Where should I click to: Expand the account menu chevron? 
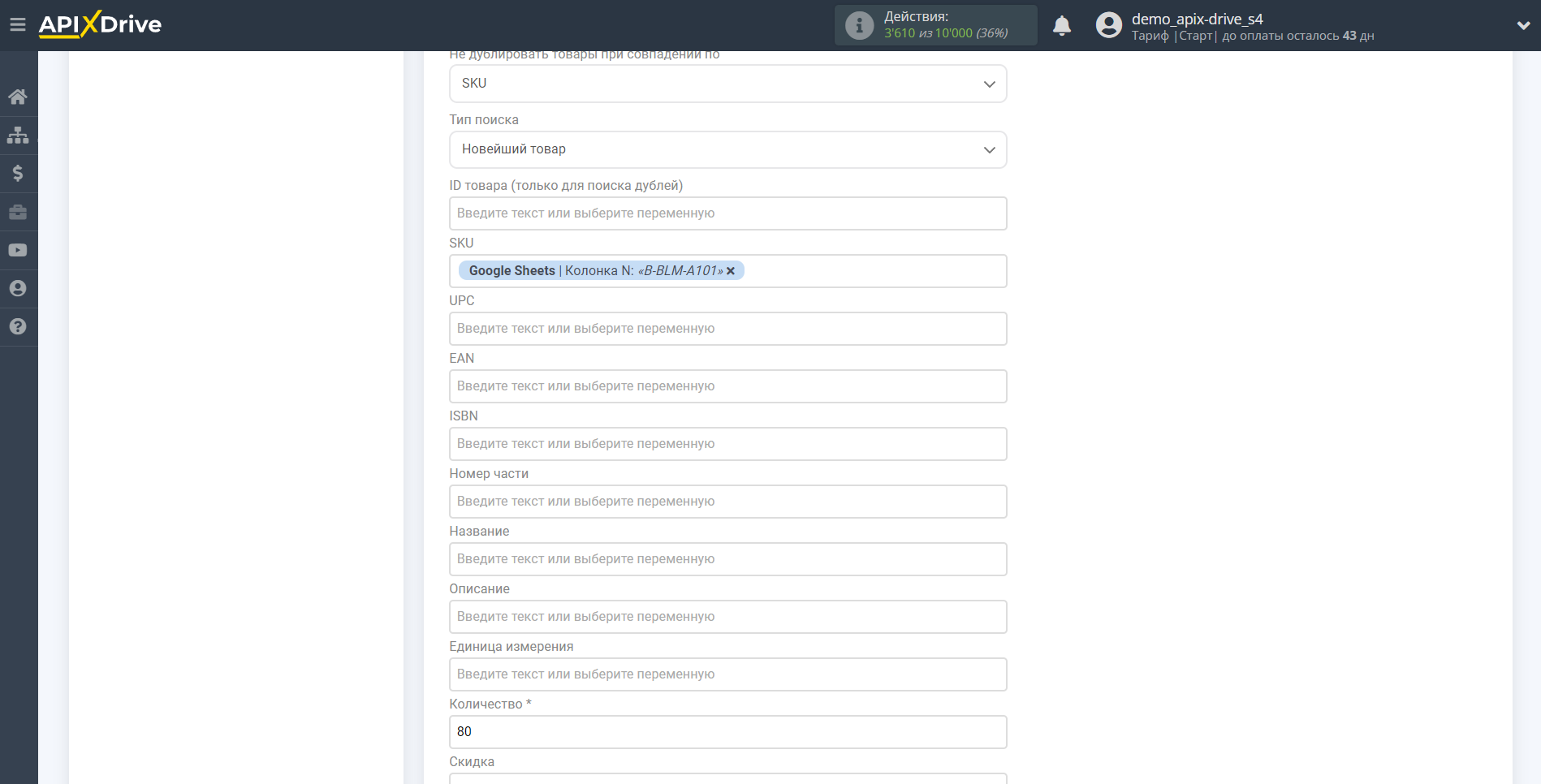pos(1523,25)
